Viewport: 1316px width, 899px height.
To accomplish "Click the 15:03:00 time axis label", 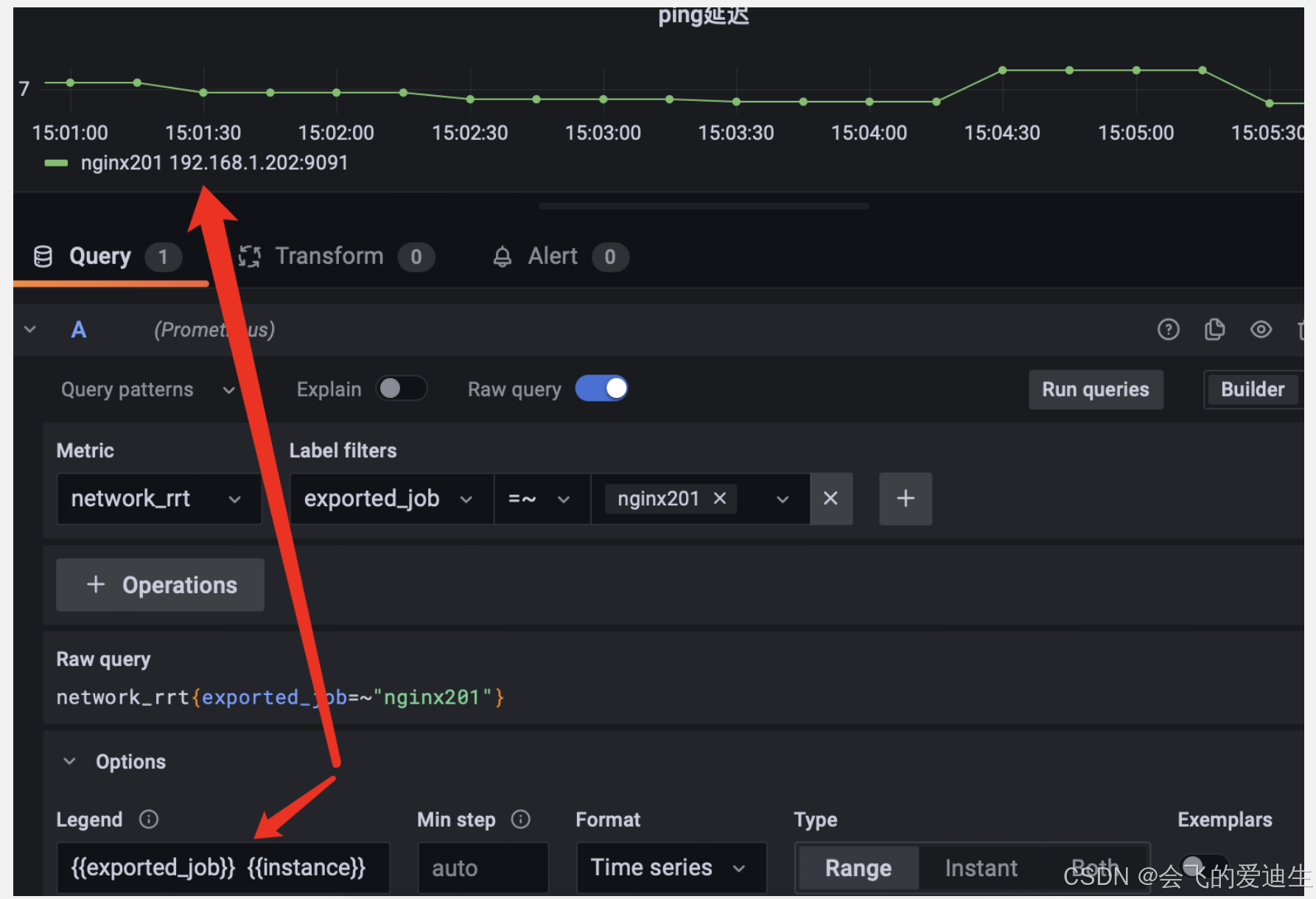I will coord(603,133).
